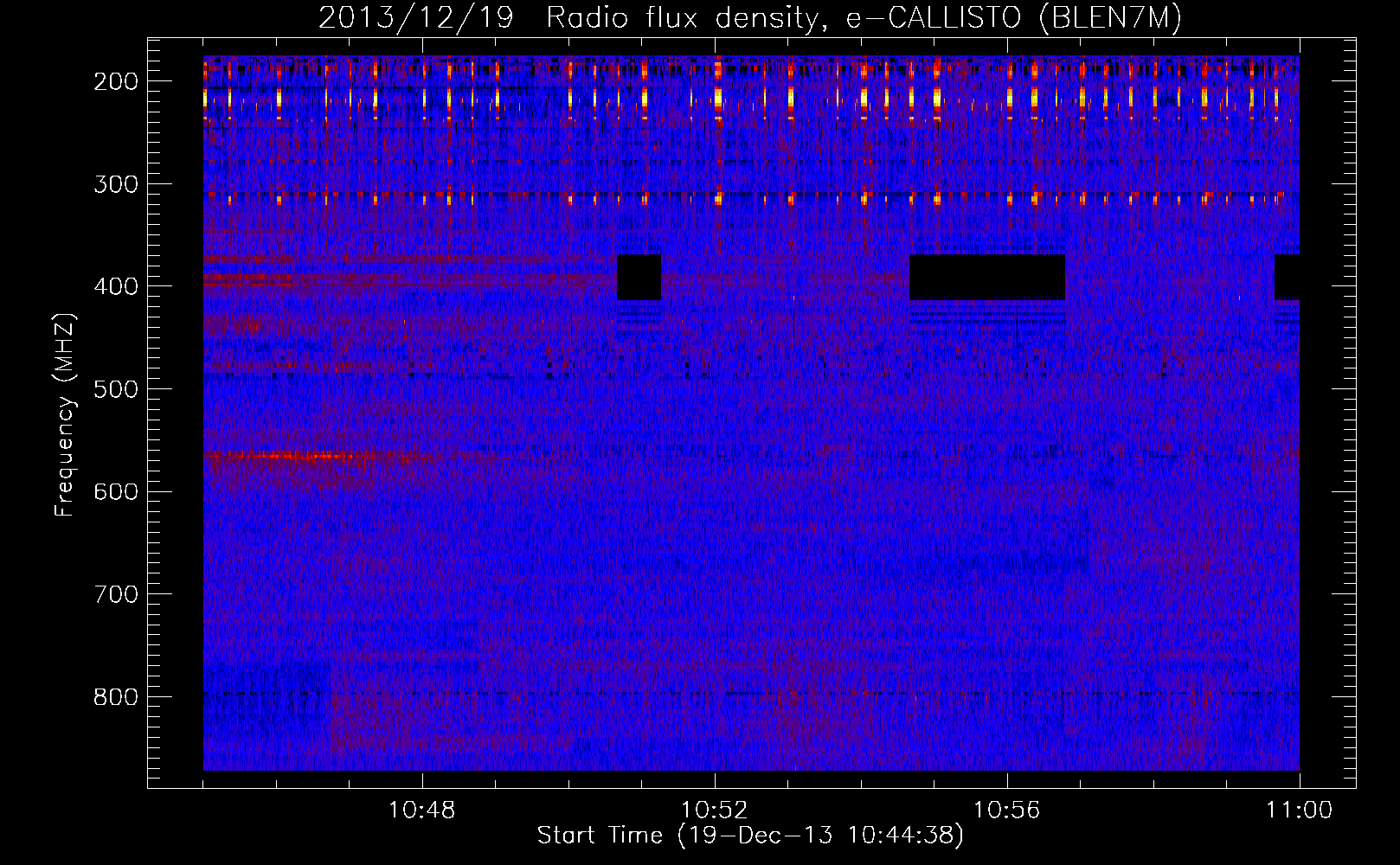
Task: Click the 700 frequency tick label
Action: (x=115, y=594)
